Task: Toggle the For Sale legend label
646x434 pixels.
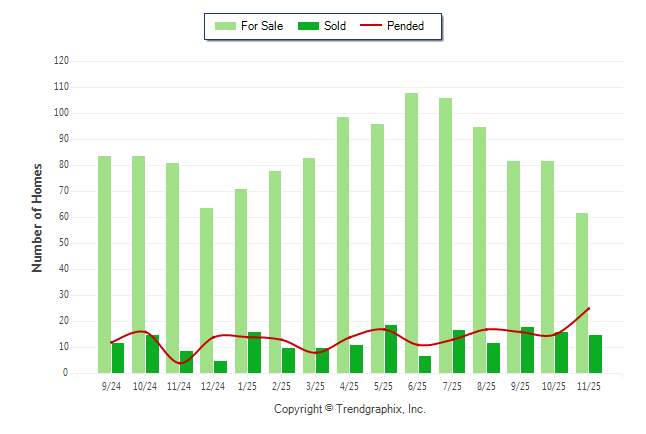Action: coord(260,26)
